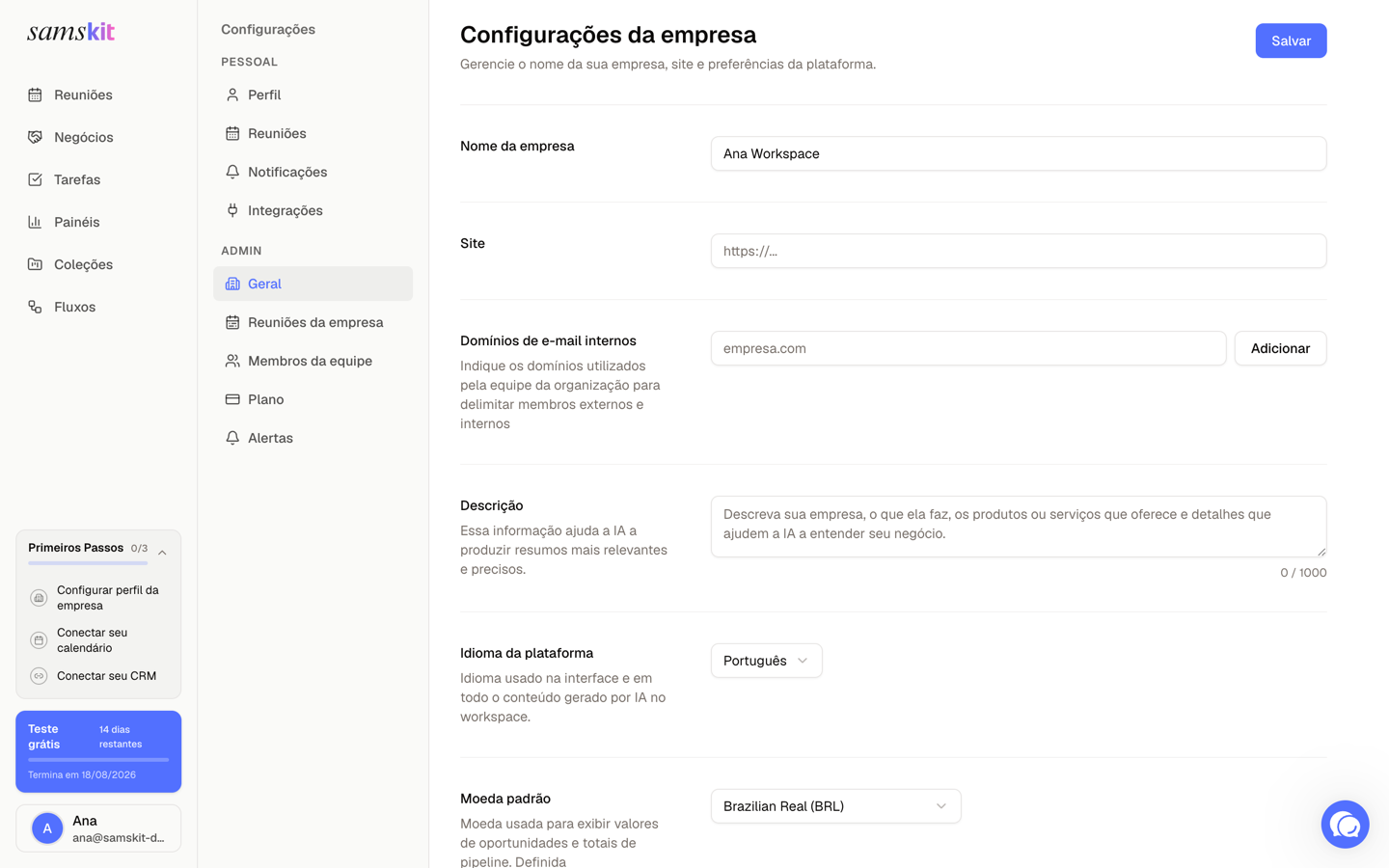This screenshot has height=868, width=1389.
Task: Open the Negócios section
Action: (x=98, y=137)
